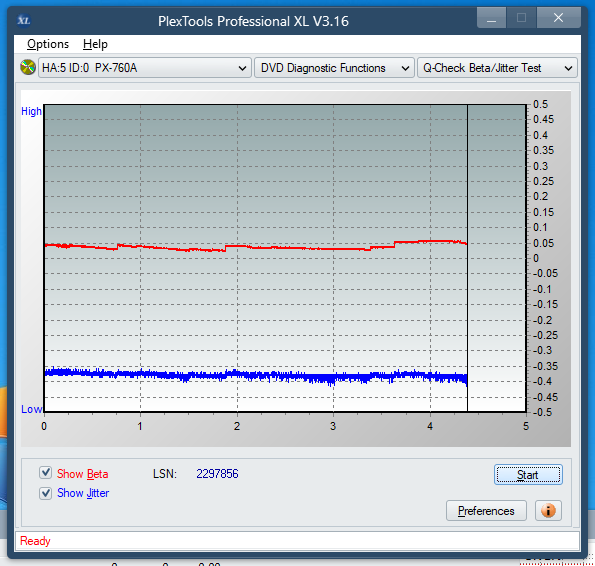Click the LSN label
Screen dimensions: 595x566
pos(165,474)
